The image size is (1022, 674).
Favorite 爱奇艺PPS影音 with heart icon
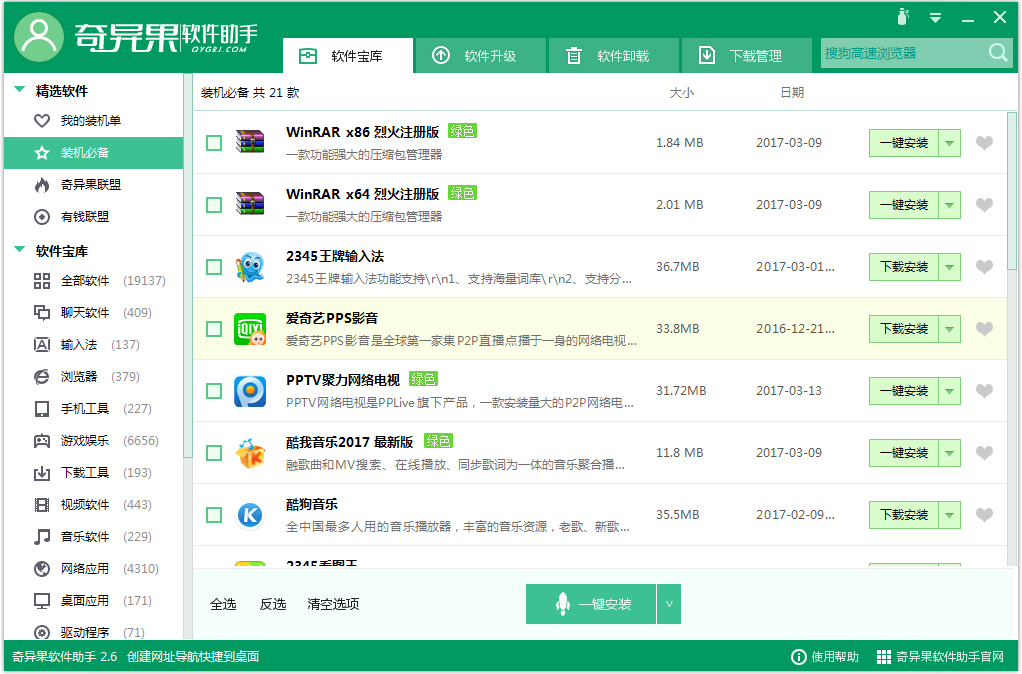tap(984, 329)
